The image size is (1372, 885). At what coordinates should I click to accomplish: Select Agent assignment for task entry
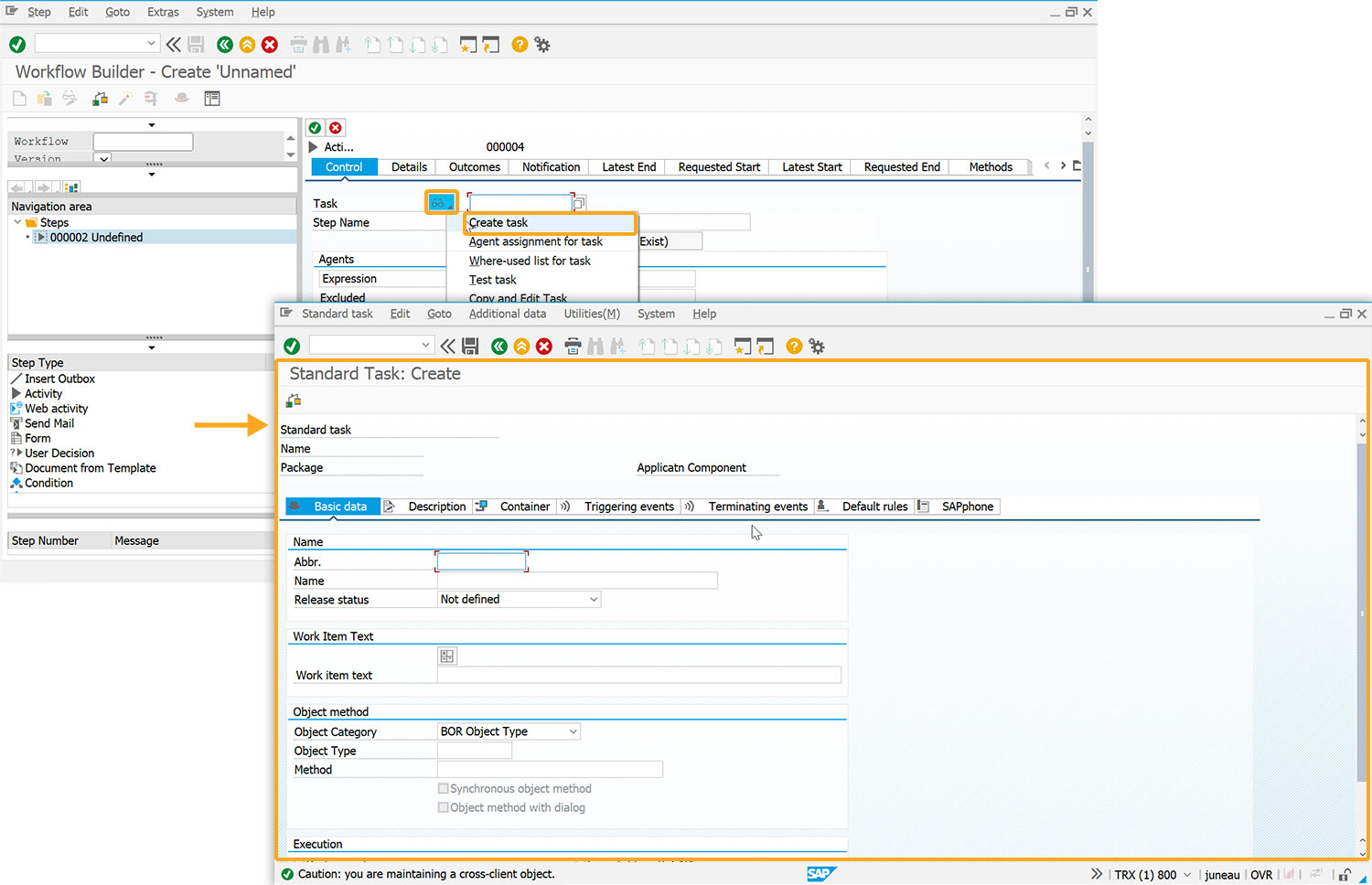pos(535,242)
